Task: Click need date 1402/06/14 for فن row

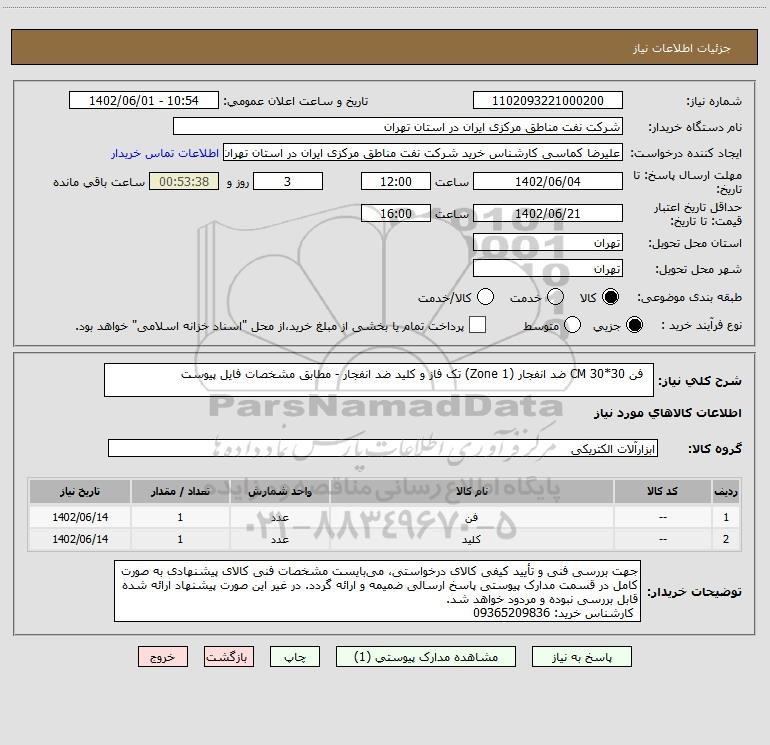Action: pyautogui.click(x=80, y=517)
